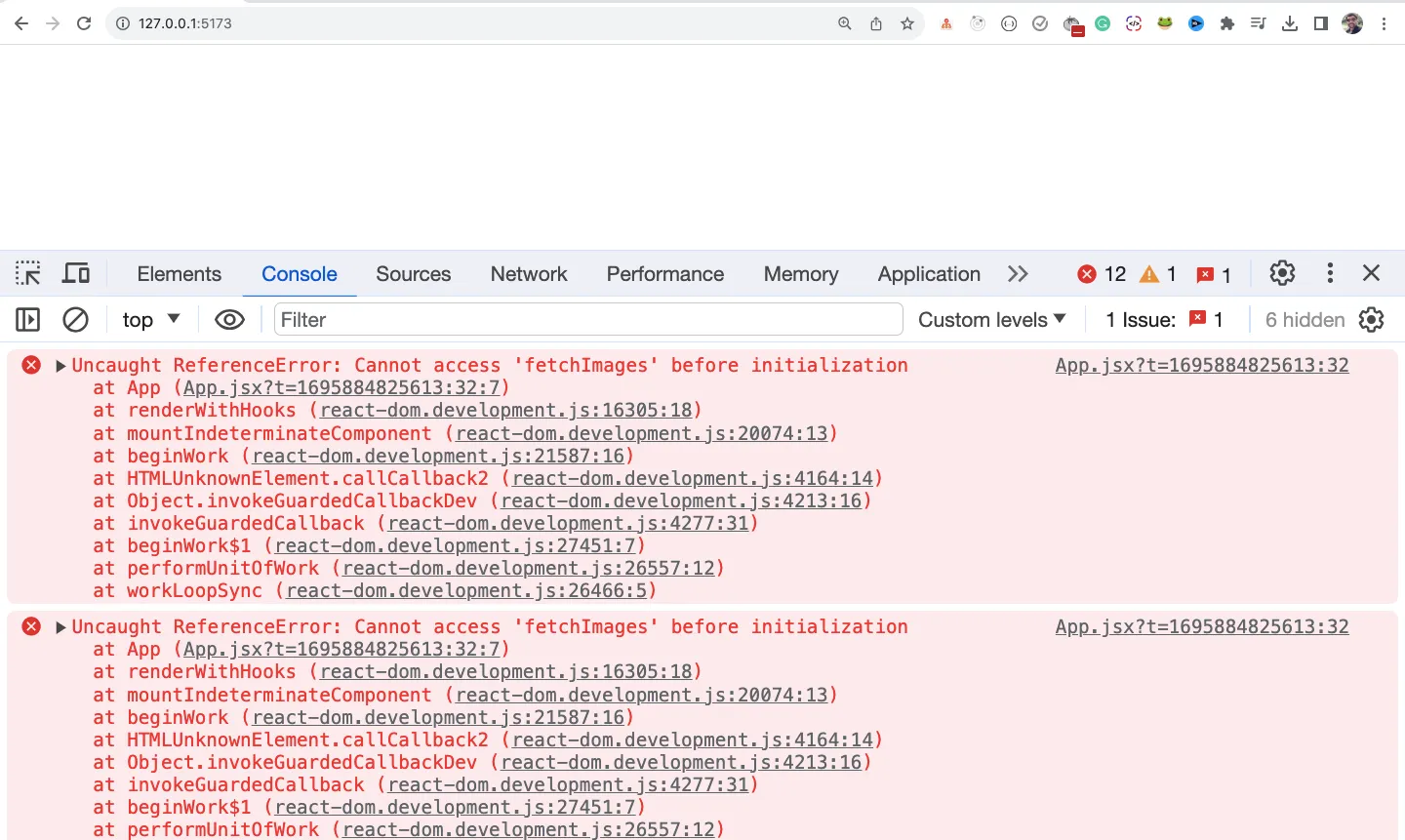Open the more options three-dot DevTools menu
The height and width of the screenshot is (840, 1405).
pyautogui.click(x=1329, y=273)
